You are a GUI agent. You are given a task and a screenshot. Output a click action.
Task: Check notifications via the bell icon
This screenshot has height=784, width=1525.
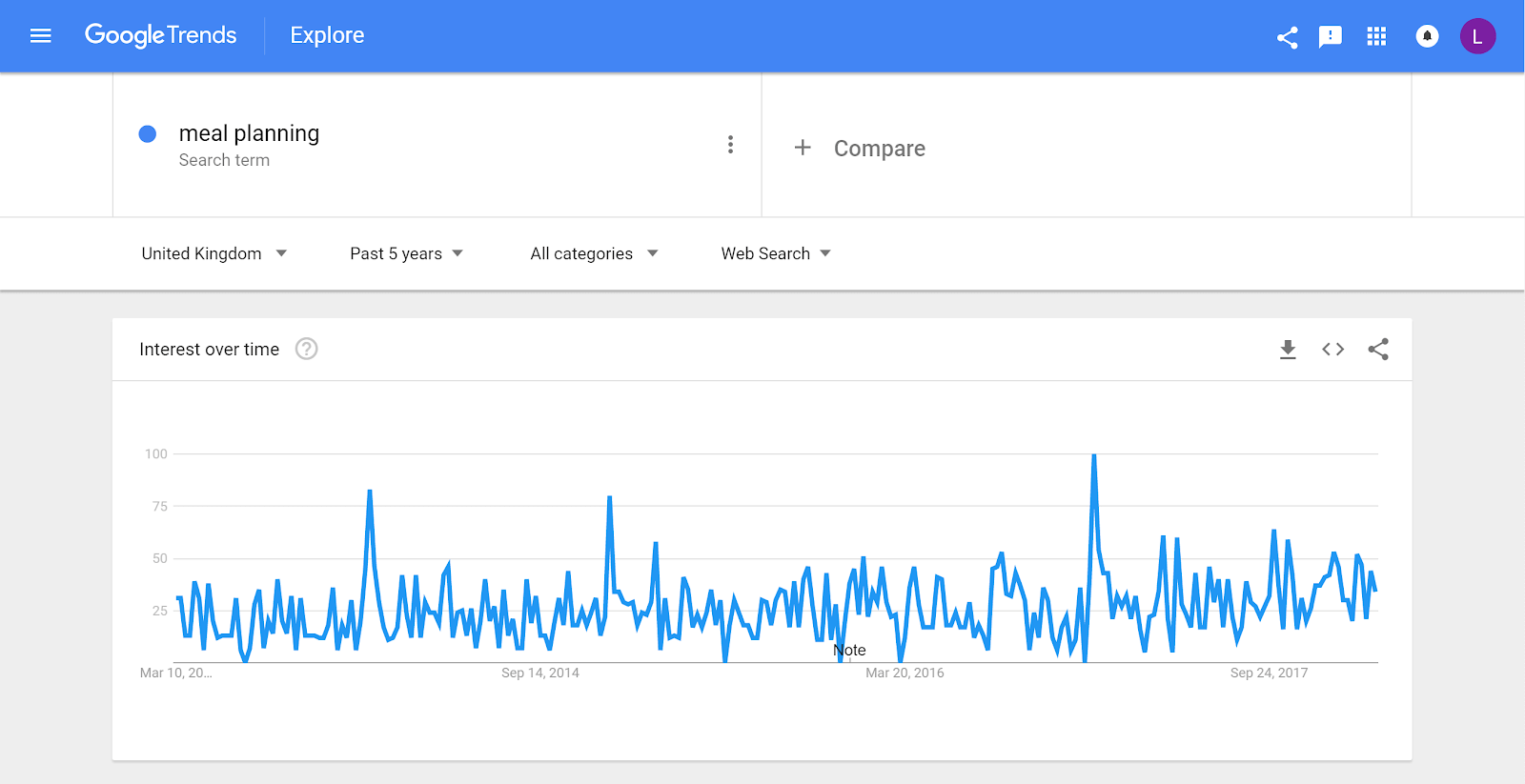(x=1427, y=36)
